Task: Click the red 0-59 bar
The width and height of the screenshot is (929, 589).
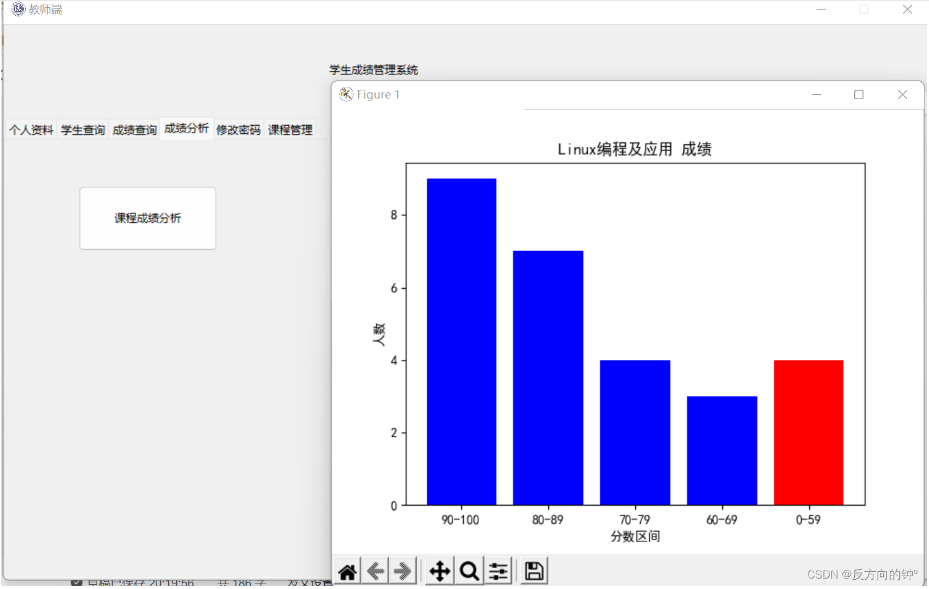Action: 809,433
